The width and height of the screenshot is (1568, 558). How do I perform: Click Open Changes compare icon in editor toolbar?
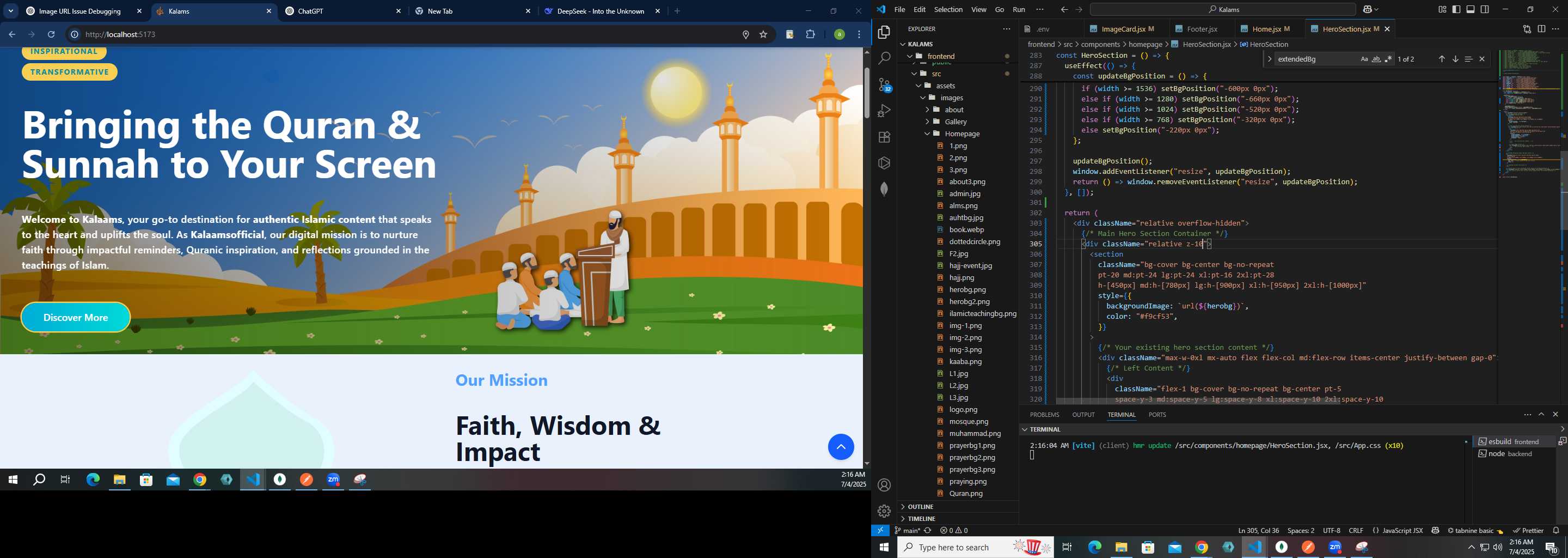point(1527,29)
